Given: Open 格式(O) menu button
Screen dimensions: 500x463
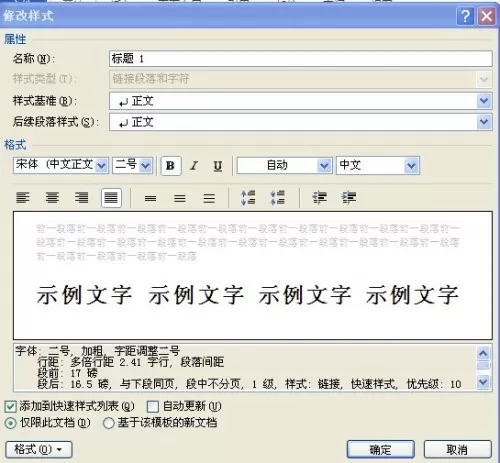Looking at the screenshot, I should click(39, 450).
